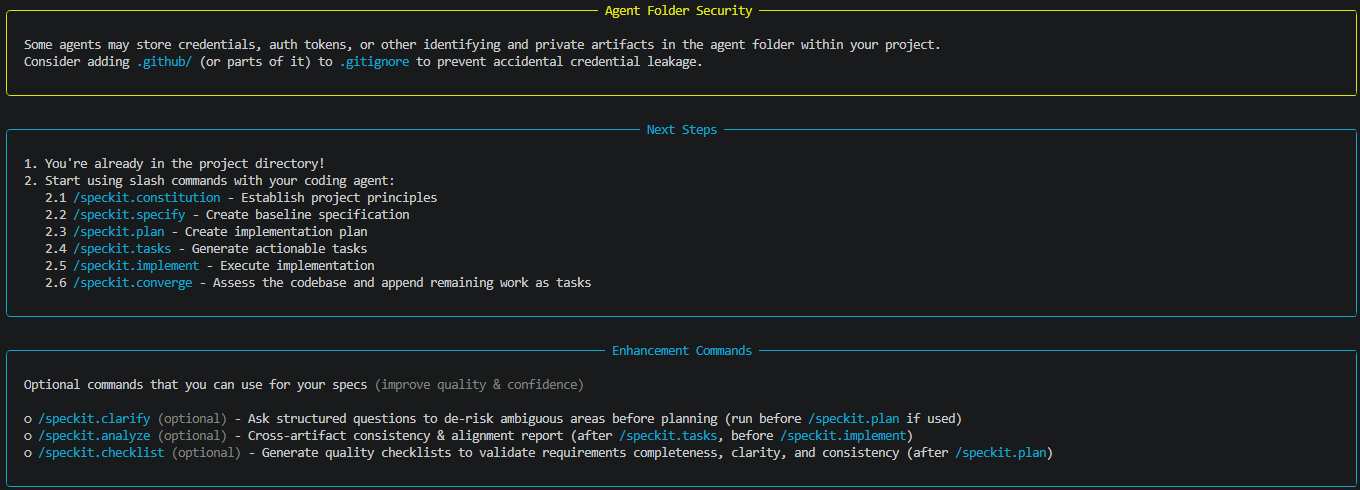Click 'Establish project principles' description

pyautogui.click(x=339, y=198)
